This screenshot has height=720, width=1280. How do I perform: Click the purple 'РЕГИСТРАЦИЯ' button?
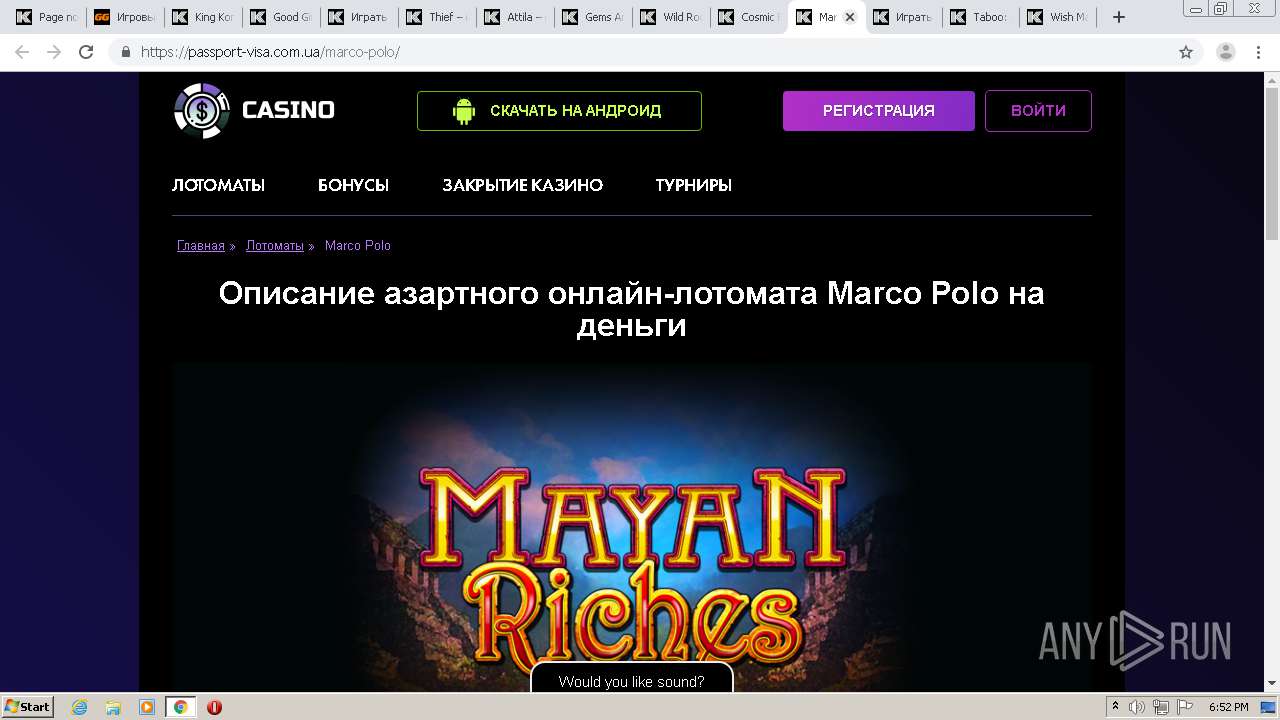[879, 111]
